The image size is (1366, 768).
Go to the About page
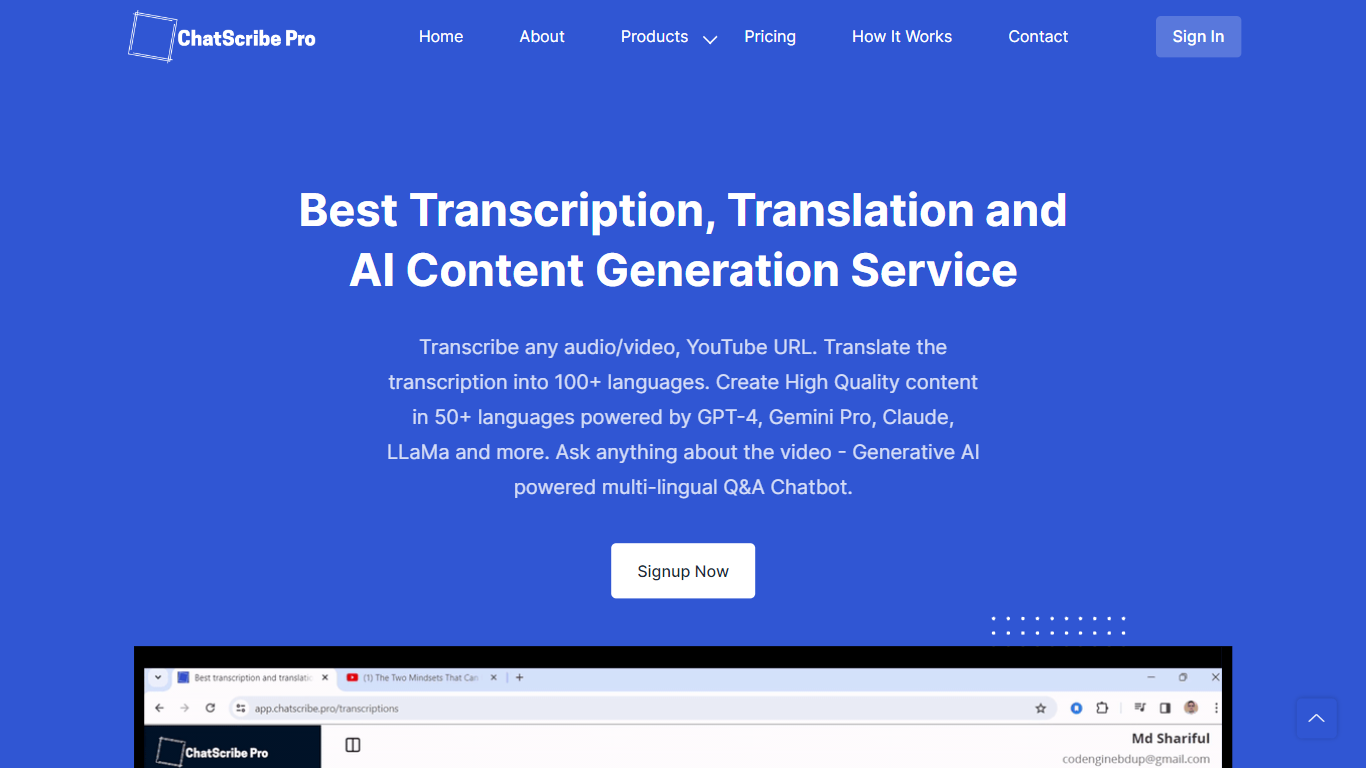click(x=542, y=37)
